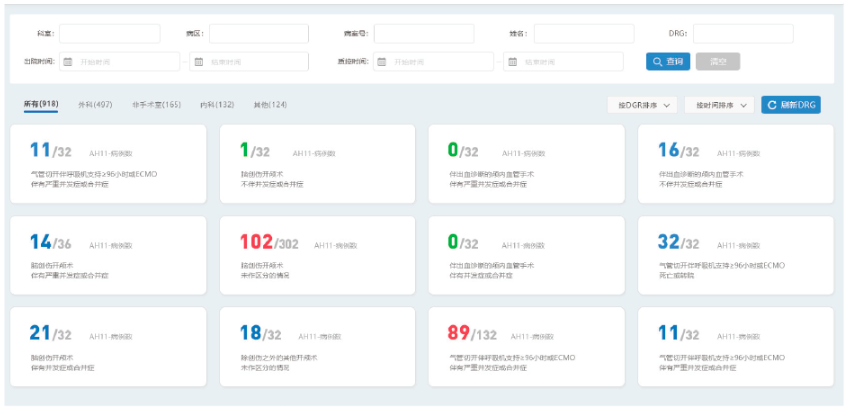
Task: Show the 其他(124) tab
Action: click(270, 105)
